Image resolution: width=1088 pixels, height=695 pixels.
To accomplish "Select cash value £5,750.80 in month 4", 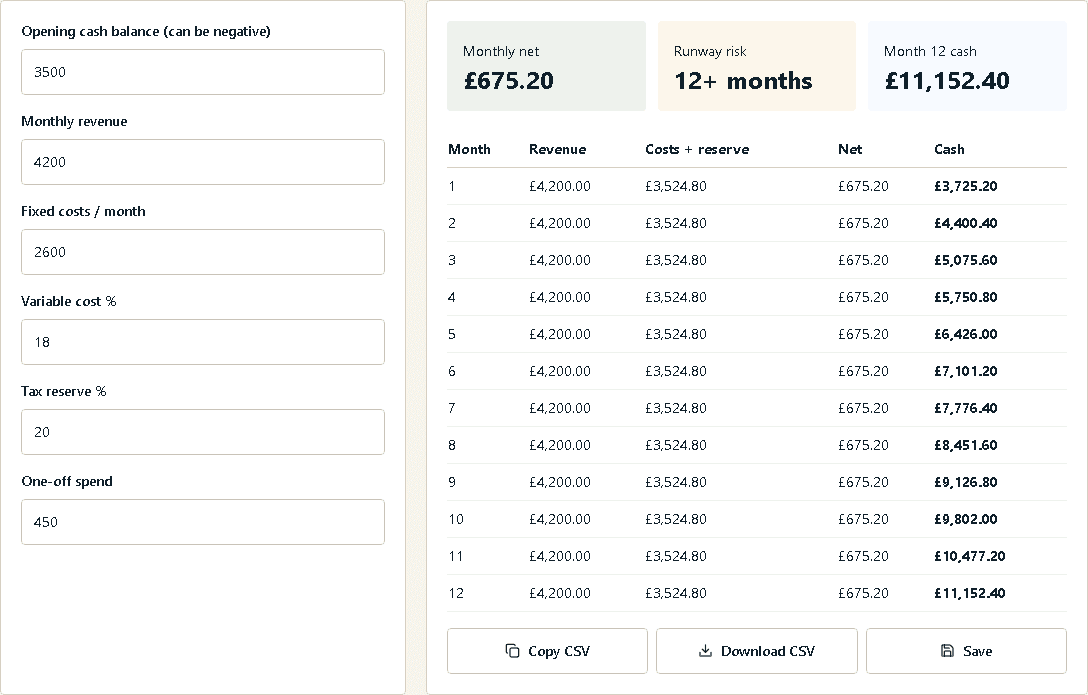I will tap(965, 298).
